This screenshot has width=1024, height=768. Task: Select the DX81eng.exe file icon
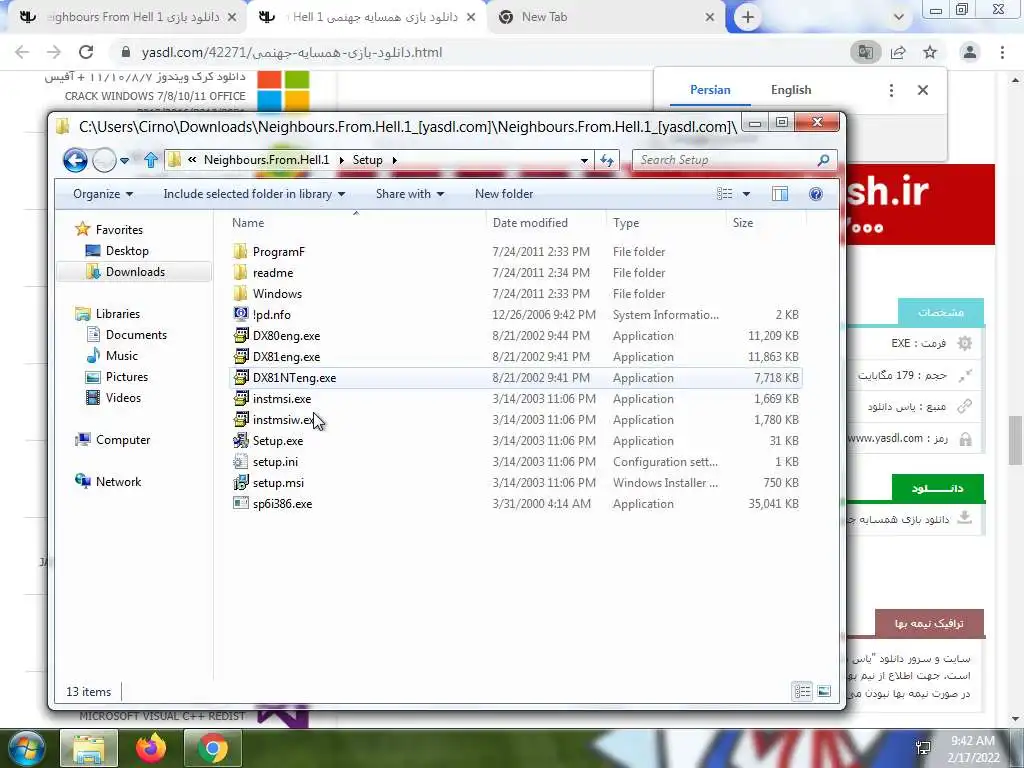click(x=240, y=357)
